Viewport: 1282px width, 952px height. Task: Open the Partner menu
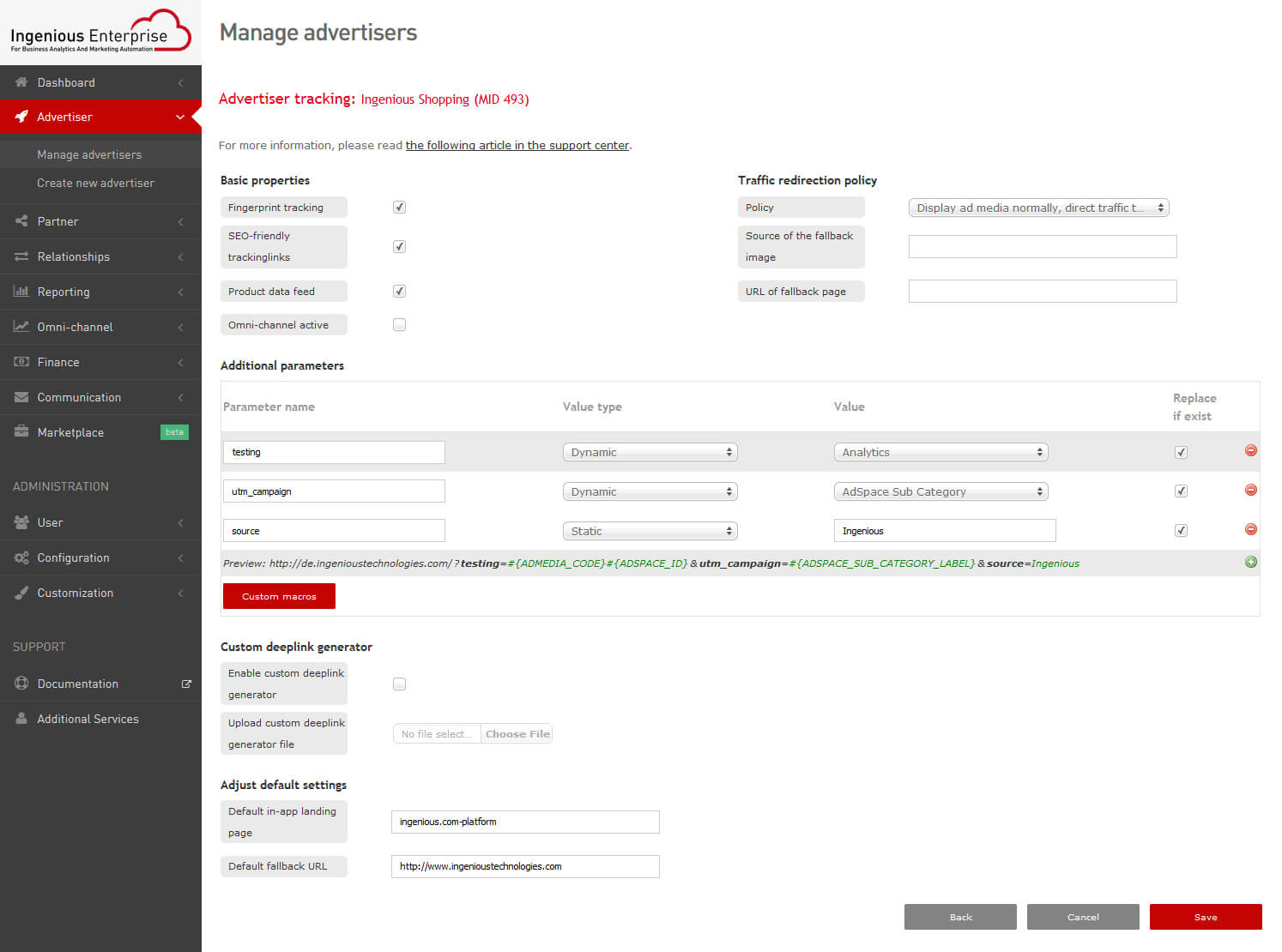click(x=100, y=221)
